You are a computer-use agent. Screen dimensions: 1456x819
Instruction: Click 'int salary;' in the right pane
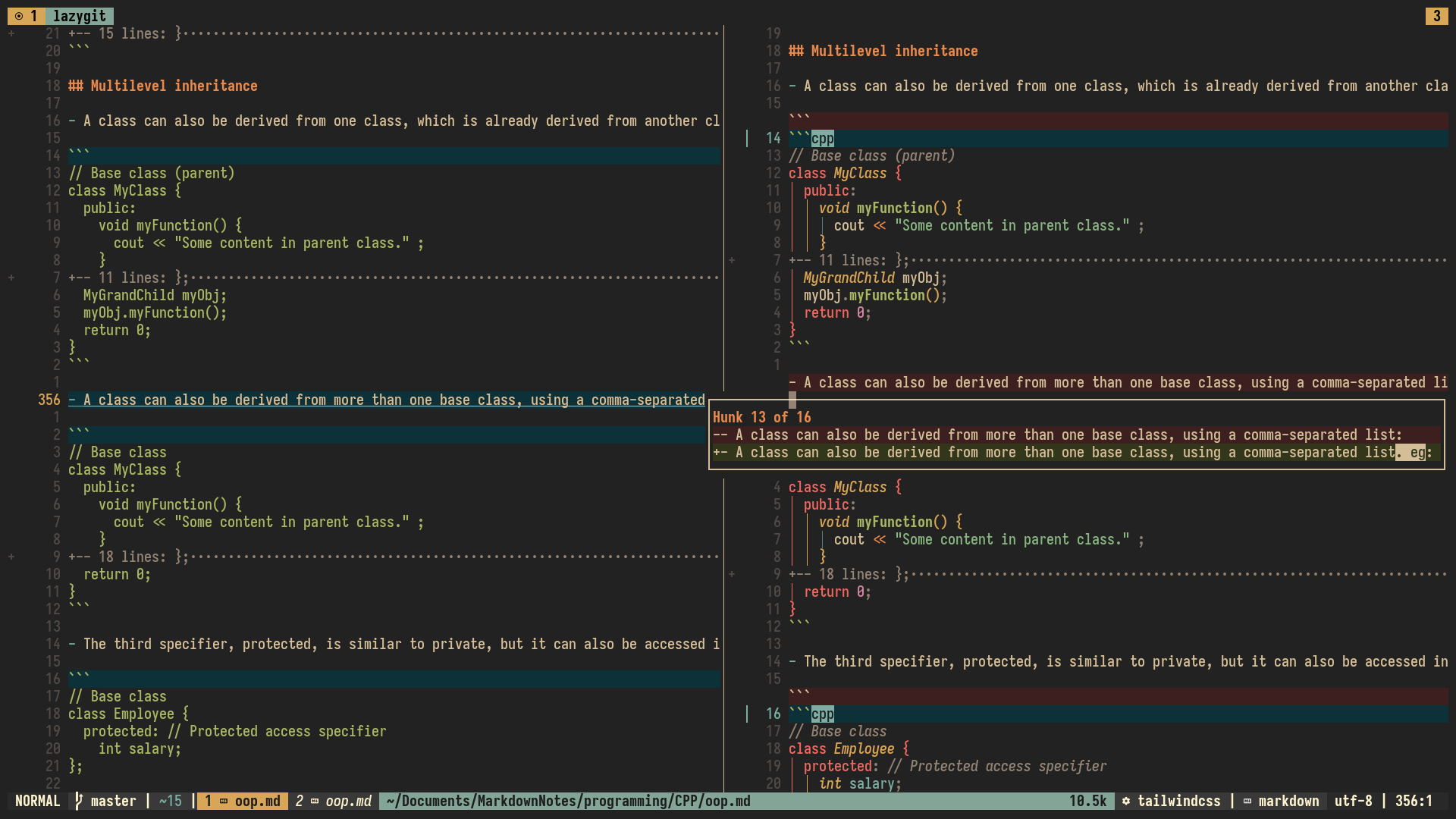click(861, 783)
